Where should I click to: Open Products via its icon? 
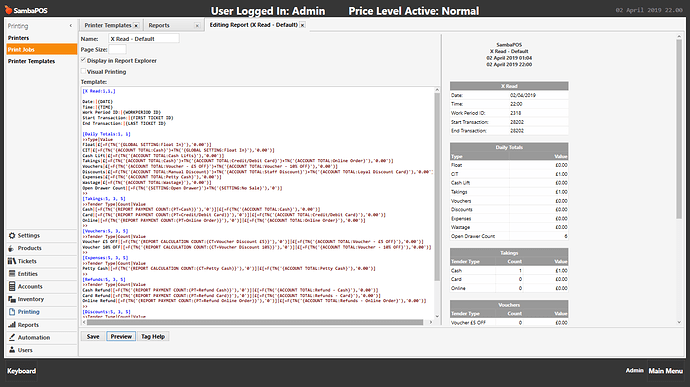[x=12, y=248]
